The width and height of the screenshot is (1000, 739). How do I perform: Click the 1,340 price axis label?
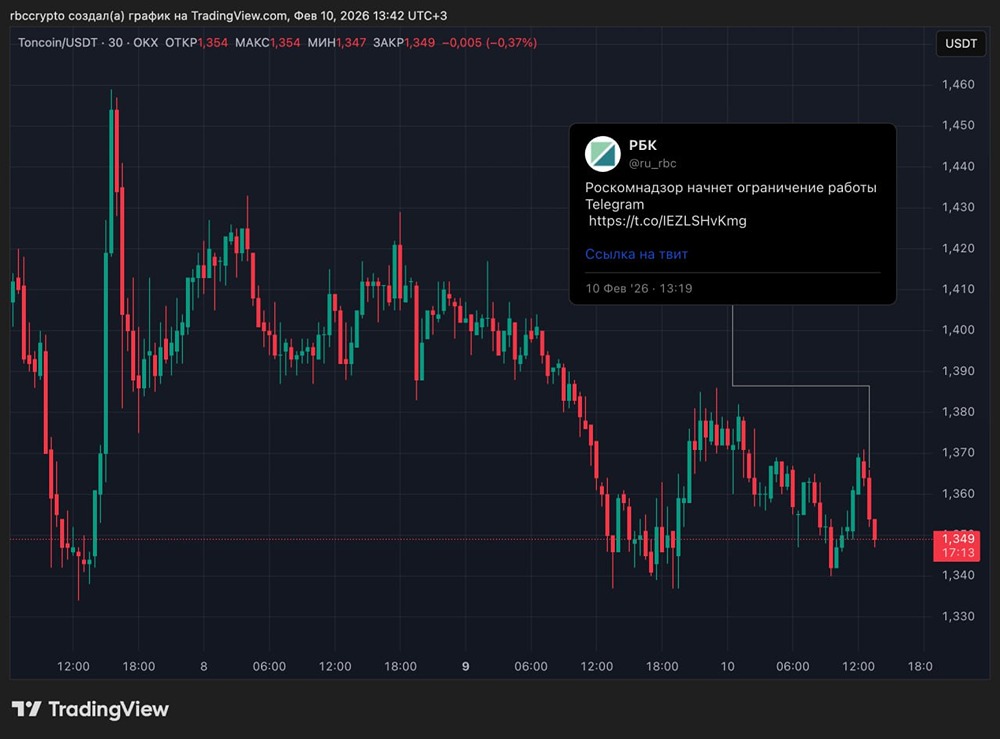pos(958,575)
